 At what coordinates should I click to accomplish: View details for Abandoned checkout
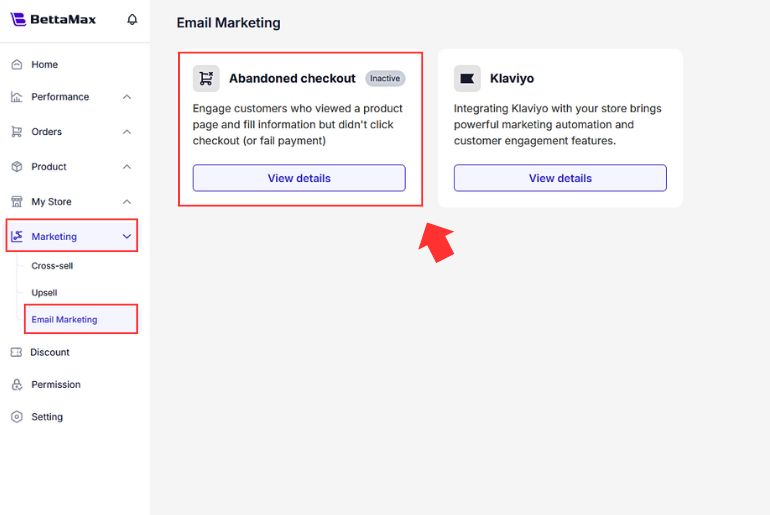[x=299, y=178]
